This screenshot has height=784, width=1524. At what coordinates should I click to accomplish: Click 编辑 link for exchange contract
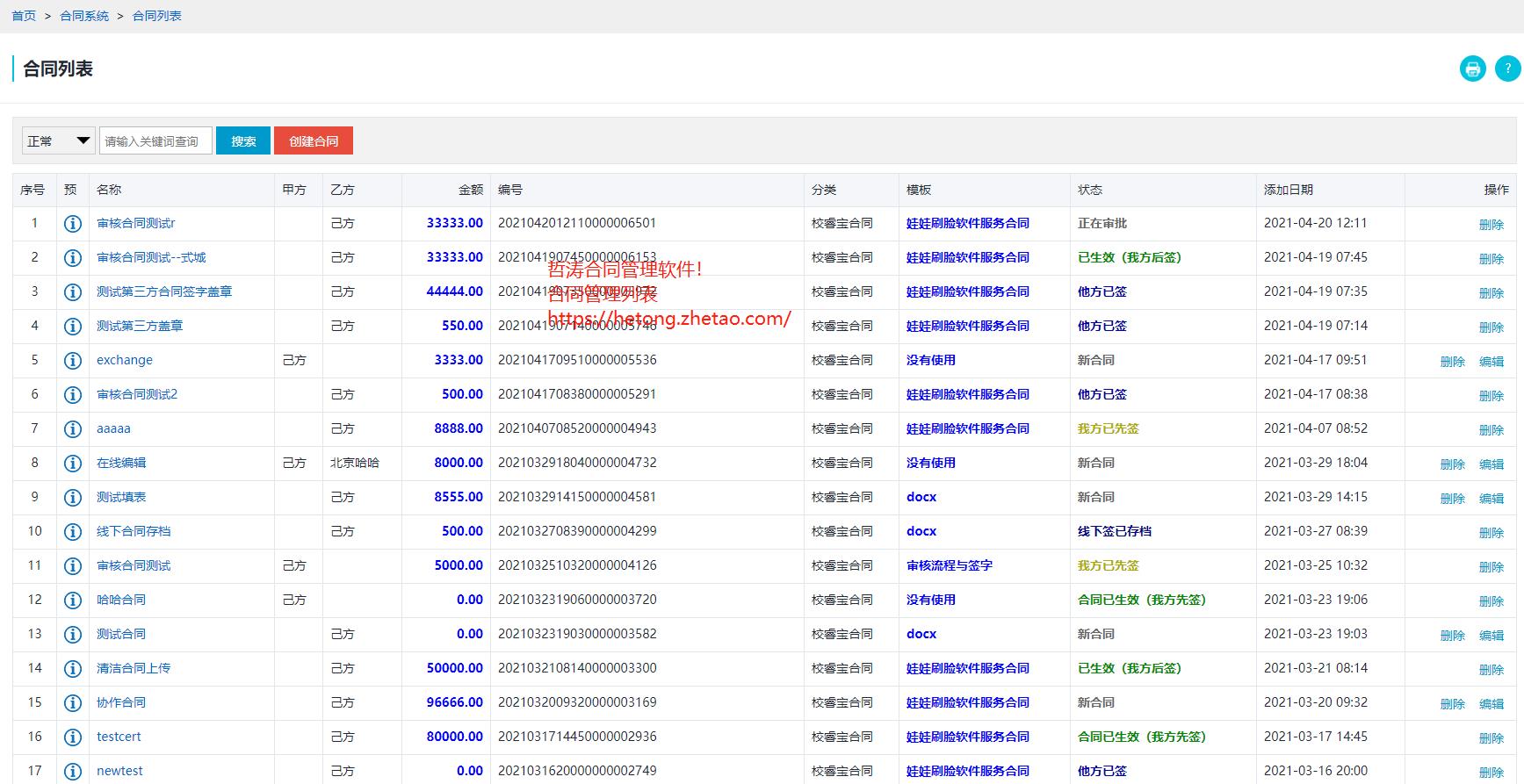pos(1491,362)
